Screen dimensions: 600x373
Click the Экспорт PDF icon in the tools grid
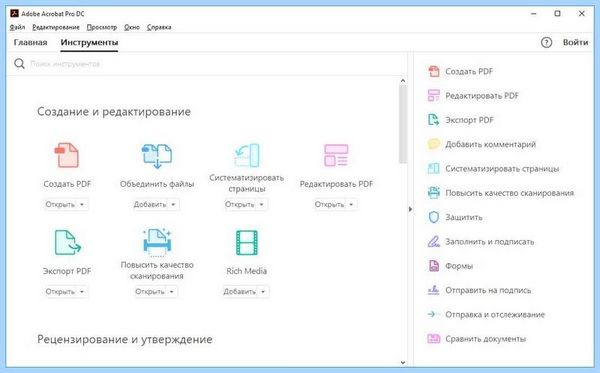tap(67, 242)
